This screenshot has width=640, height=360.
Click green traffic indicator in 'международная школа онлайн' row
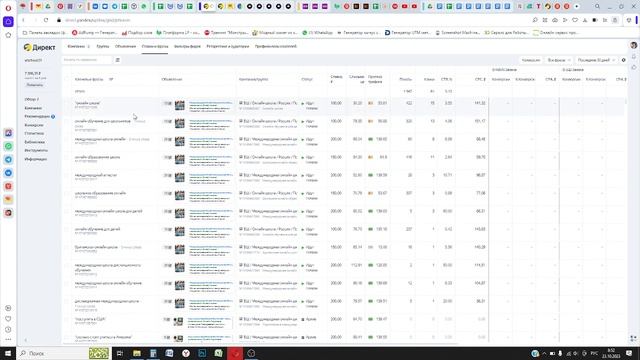[370, 140]
